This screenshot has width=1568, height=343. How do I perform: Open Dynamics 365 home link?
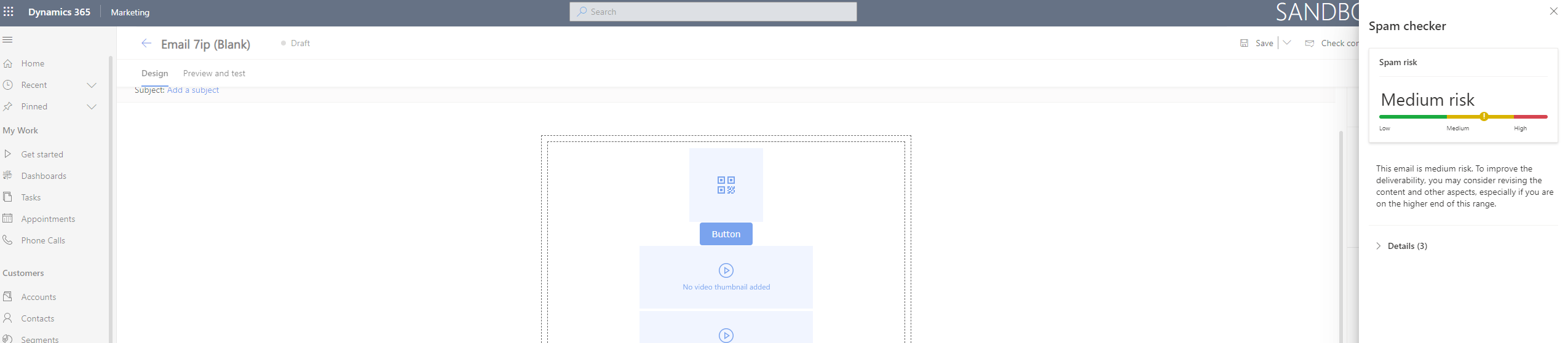point(59,12)
